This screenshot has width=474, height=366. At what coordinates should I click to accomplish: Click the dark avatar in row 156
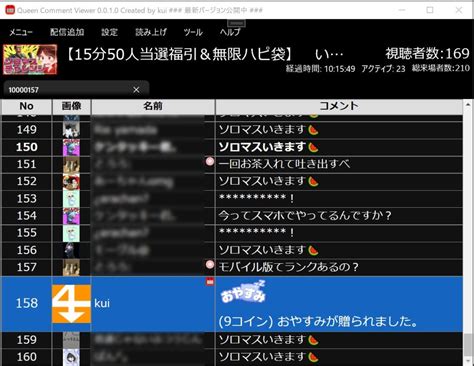71,250
